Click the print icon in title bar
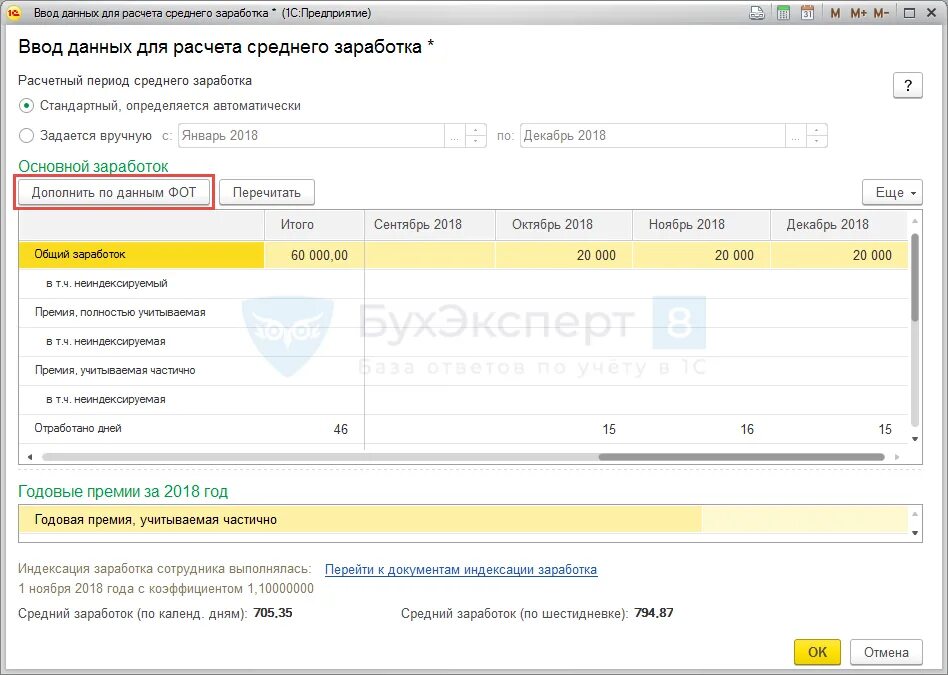948x675 pixels. (x=756, y=13)
